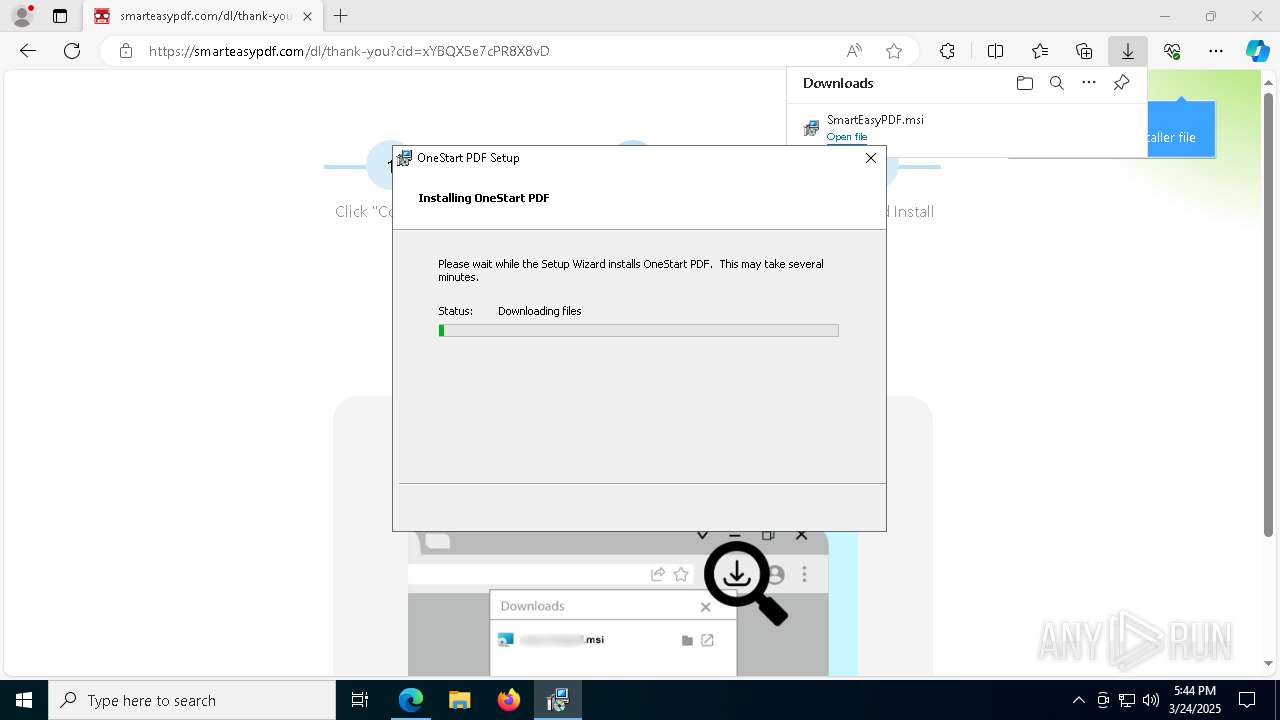Activate the Read aloud icon
The image size is (1280, 720).
pyautogui.click(x=854, y=51)
